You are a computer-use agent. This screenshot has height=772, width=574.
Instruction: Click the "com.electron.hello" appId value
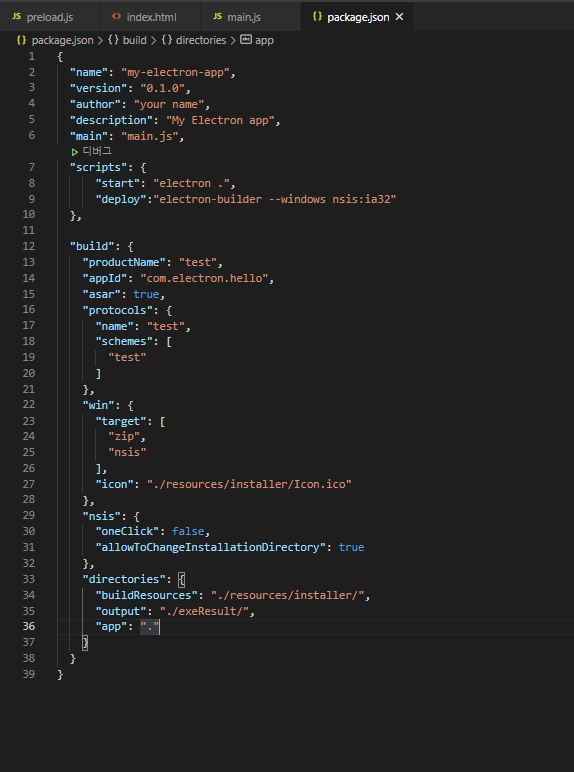coord(204,278)
